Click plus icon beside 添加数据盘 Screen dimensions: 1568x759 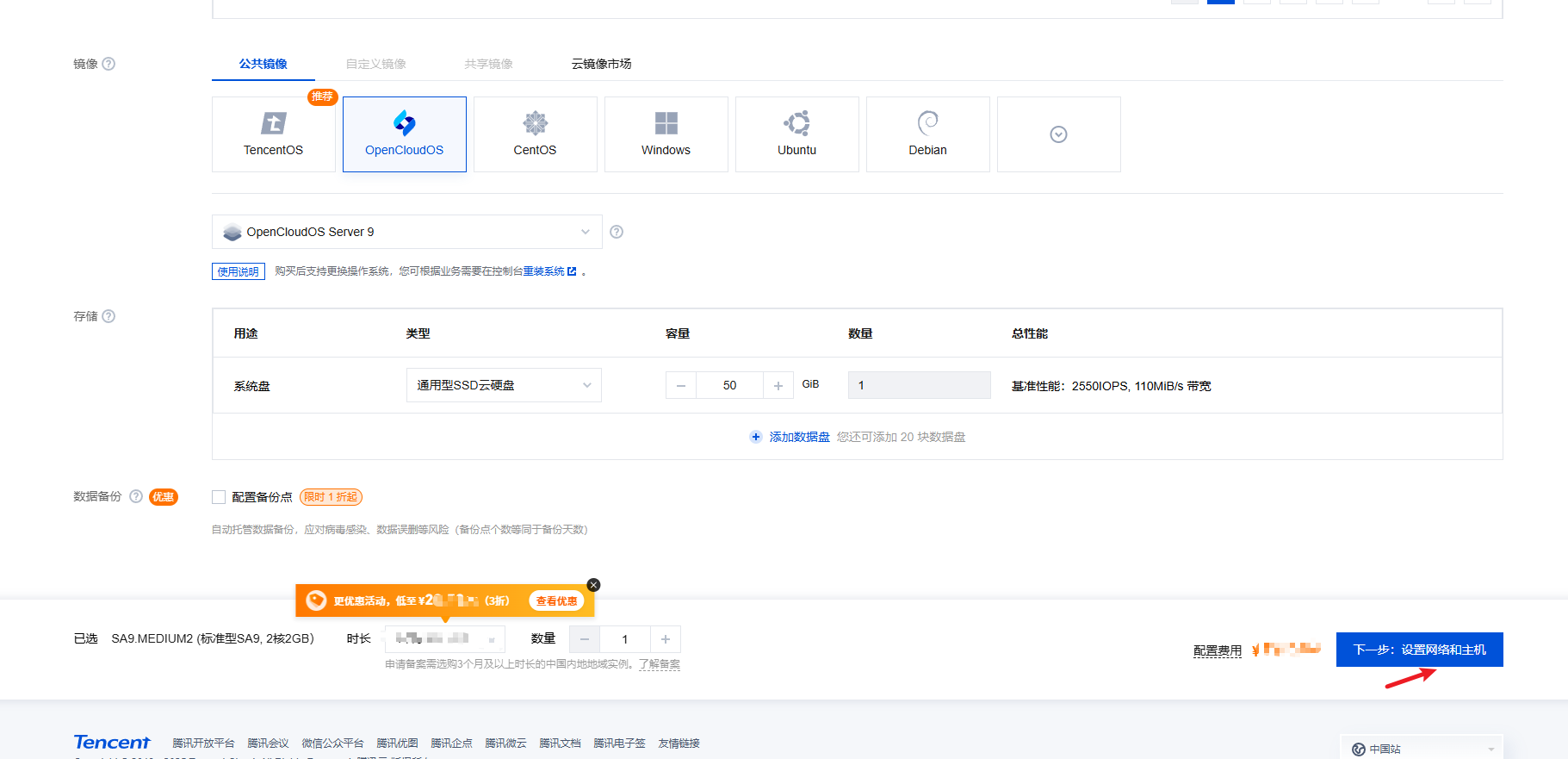(x=756, y=437)
